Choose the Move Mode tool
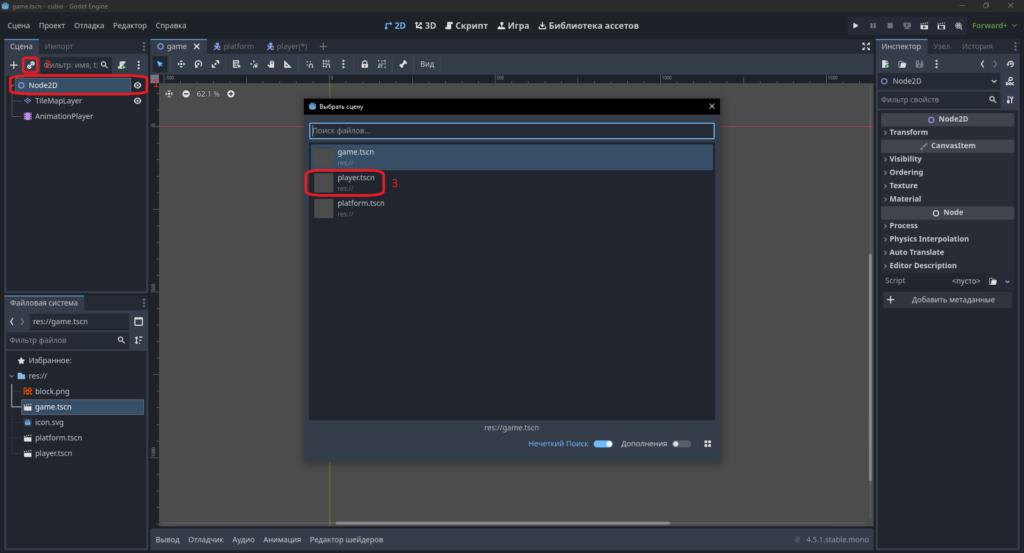The width and height of the screenshot is (1024, 553). pos(181,64)
